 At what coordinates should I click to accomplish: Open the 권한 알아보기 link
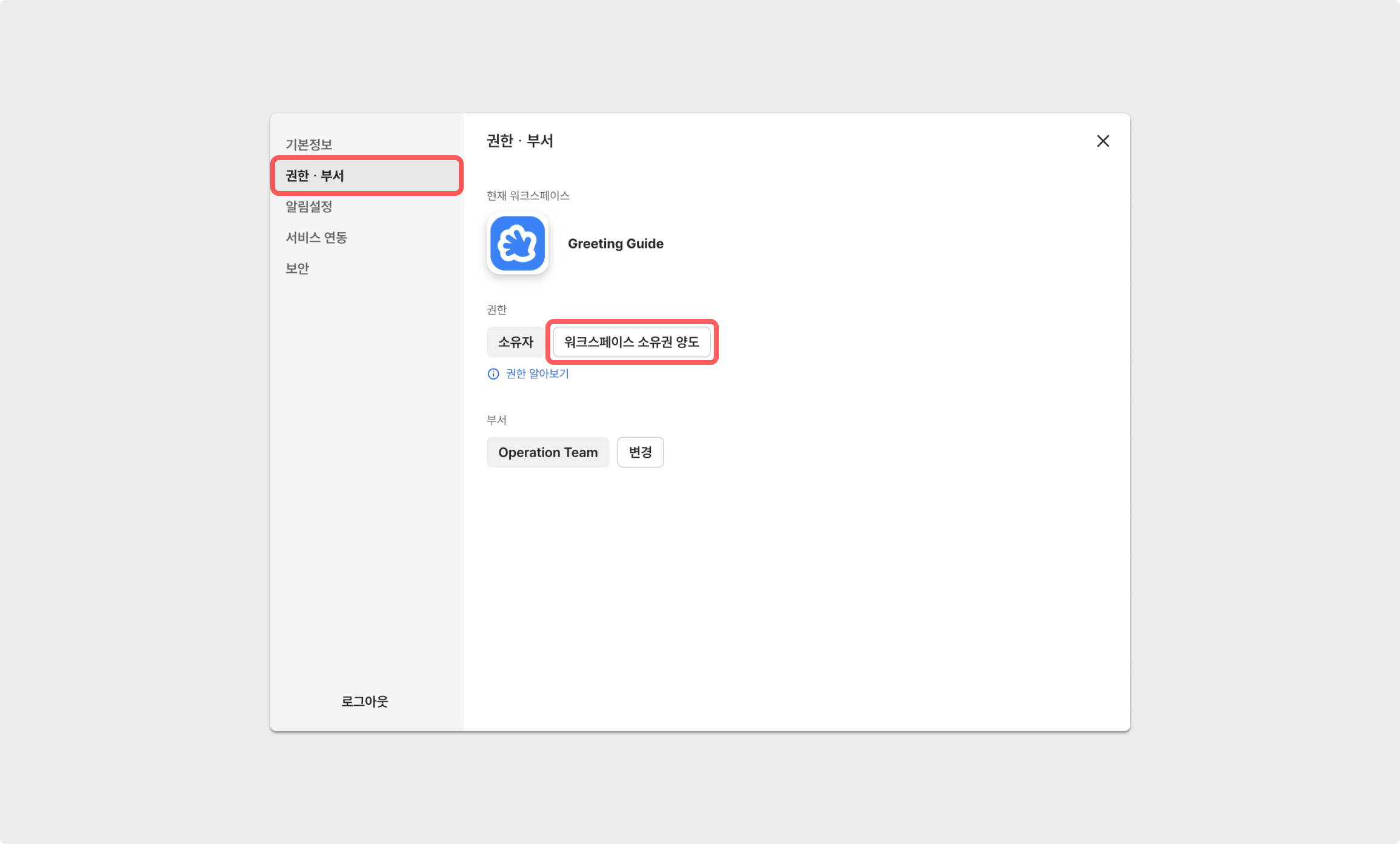pyautogui.click(x=537, y=373)
